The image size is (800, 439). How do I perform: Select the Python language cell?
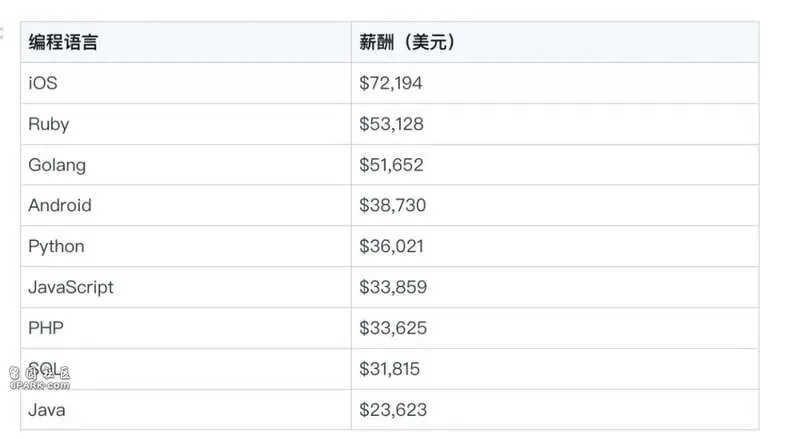56,247
